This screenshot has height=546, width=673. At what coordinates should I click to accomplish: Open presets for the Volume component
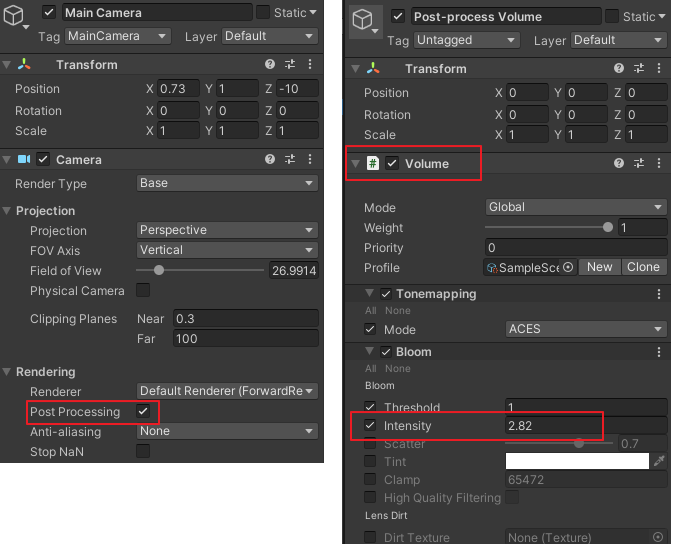point(639,163)
